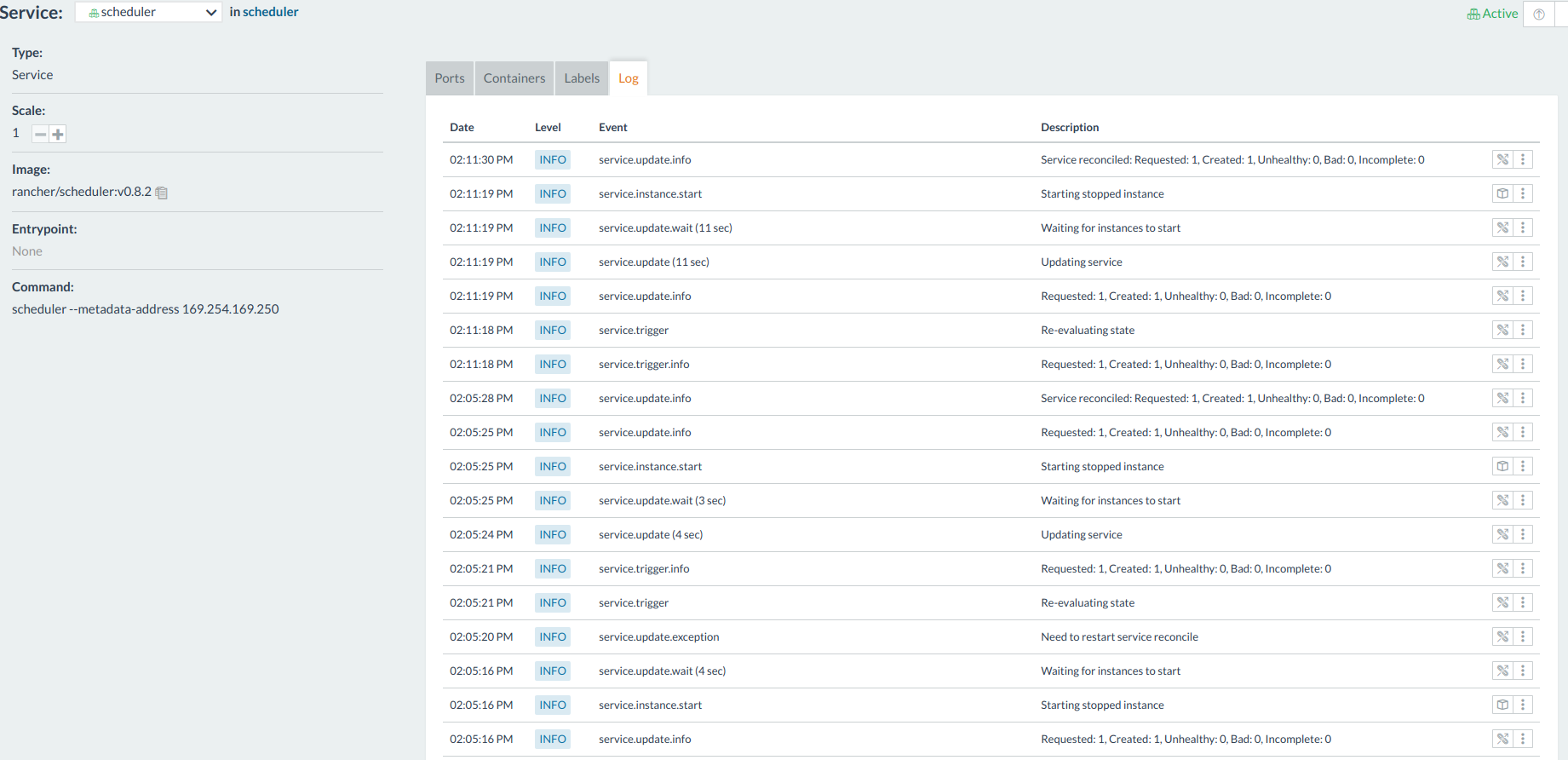Open actions menu for 02:05:16 PM service.update.info
The height and width of the screenshot is (760, 1568).
point(1523,739)
